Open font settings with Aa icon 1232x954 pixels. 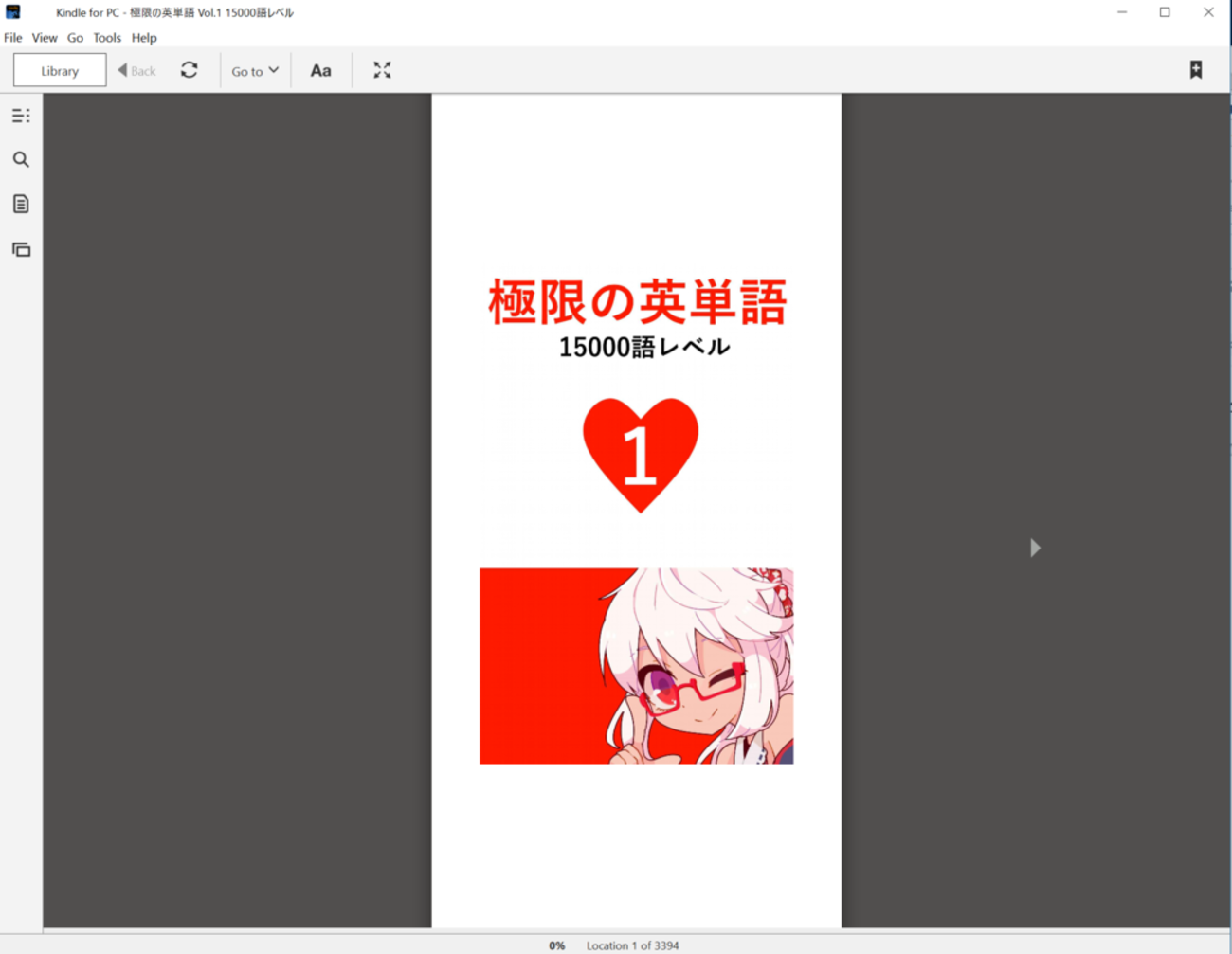(x=321, y=70)
